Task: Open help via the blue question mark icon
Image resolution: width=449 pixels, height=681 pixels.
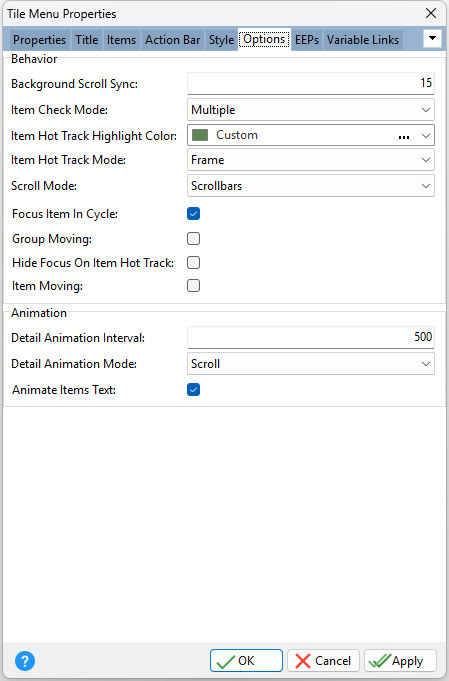Action: (x=25, y=661)
